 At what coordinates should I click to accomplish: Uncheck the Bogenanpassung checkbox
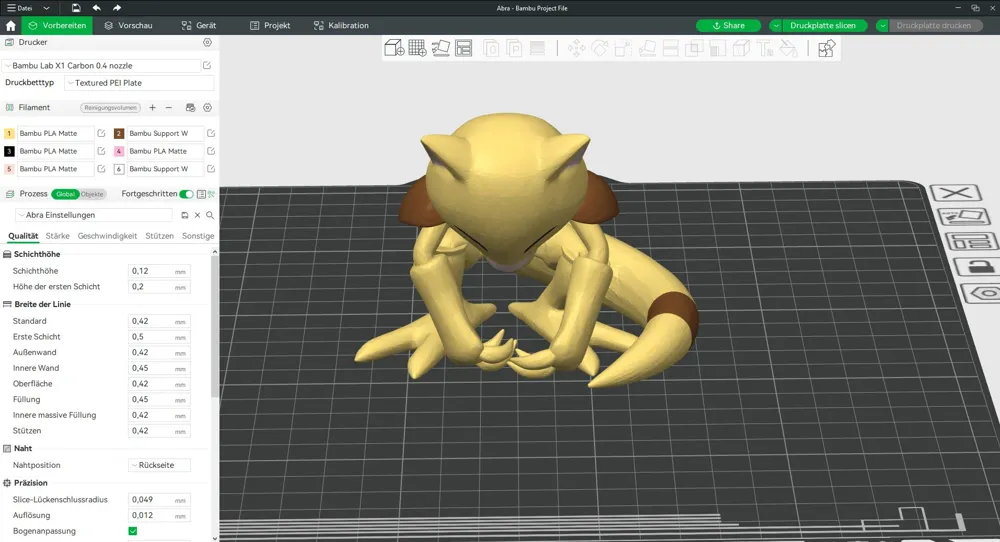pyautogui.click(x=133, y=531)
